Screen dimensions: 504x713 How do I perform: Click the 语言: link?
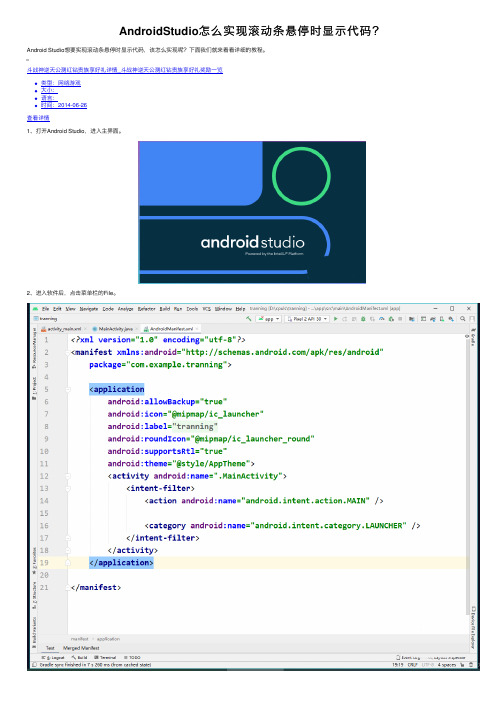[x=48, y=98]
